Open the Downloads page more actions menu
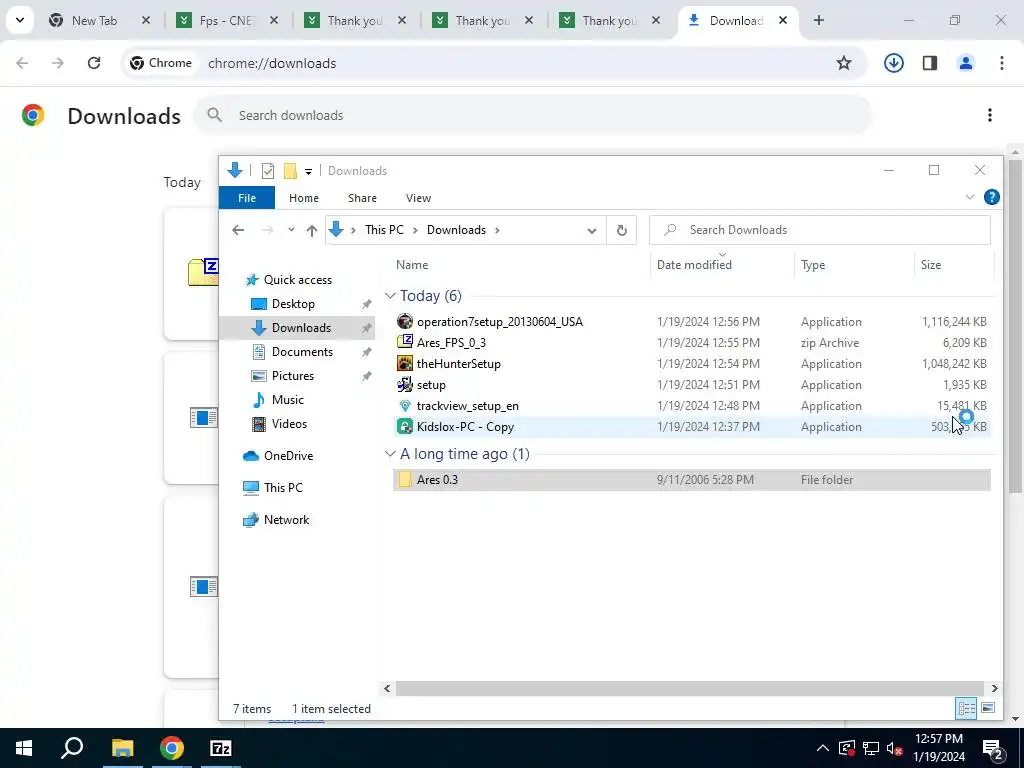This screenshot has width=1024, height=768. click(x=989, y=115)
